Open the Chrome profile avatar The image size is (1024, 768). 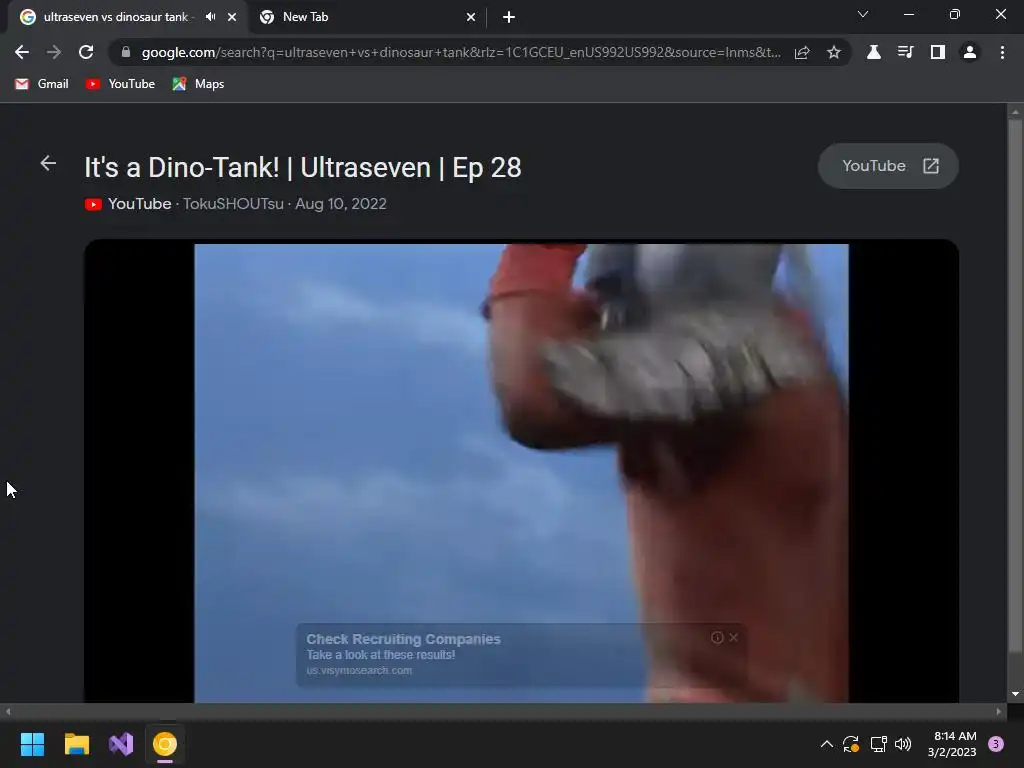[x=970, y=52]
